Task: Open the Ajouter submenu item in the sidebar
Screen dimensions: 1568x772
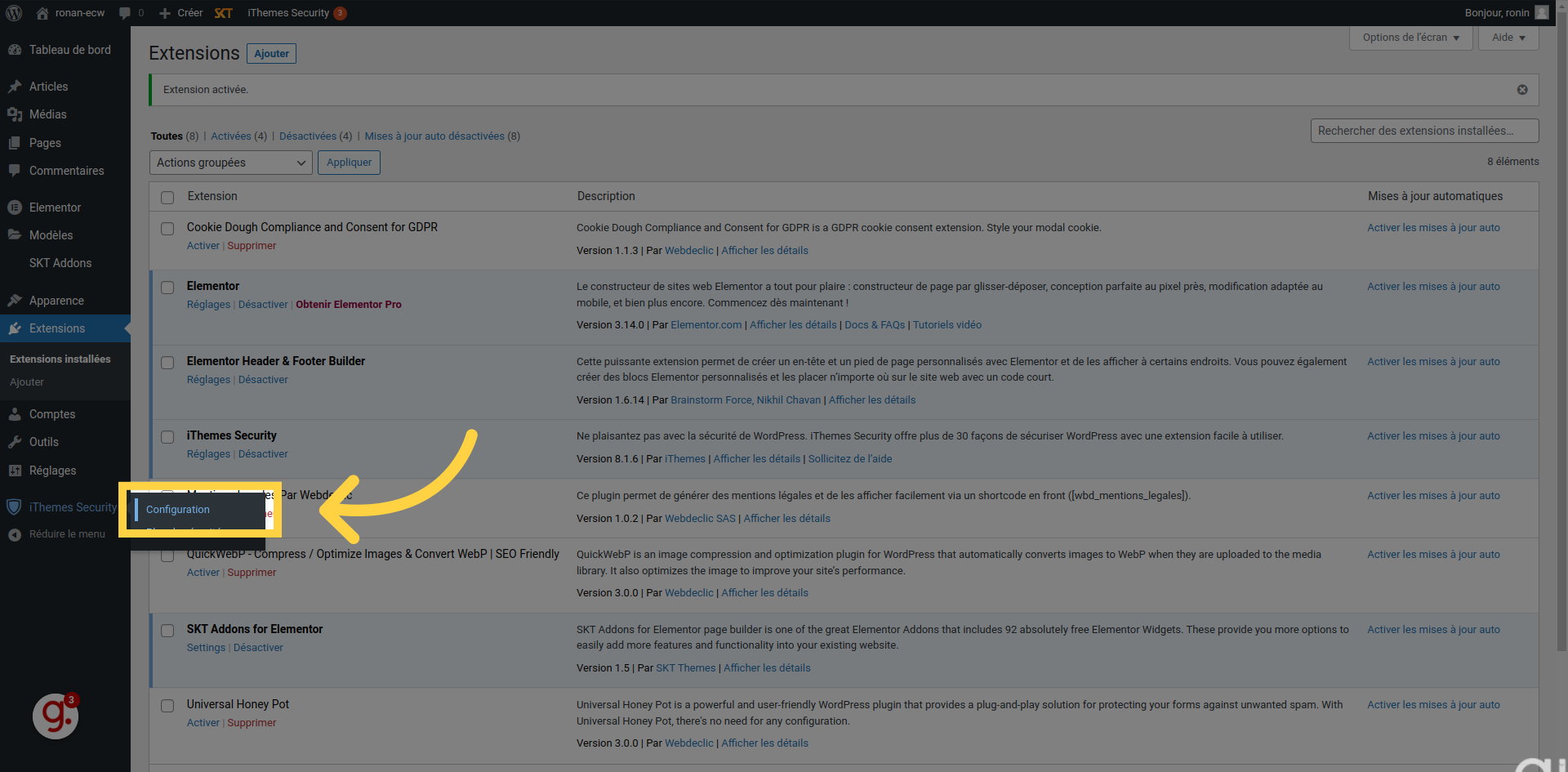Action: (27, 382)
